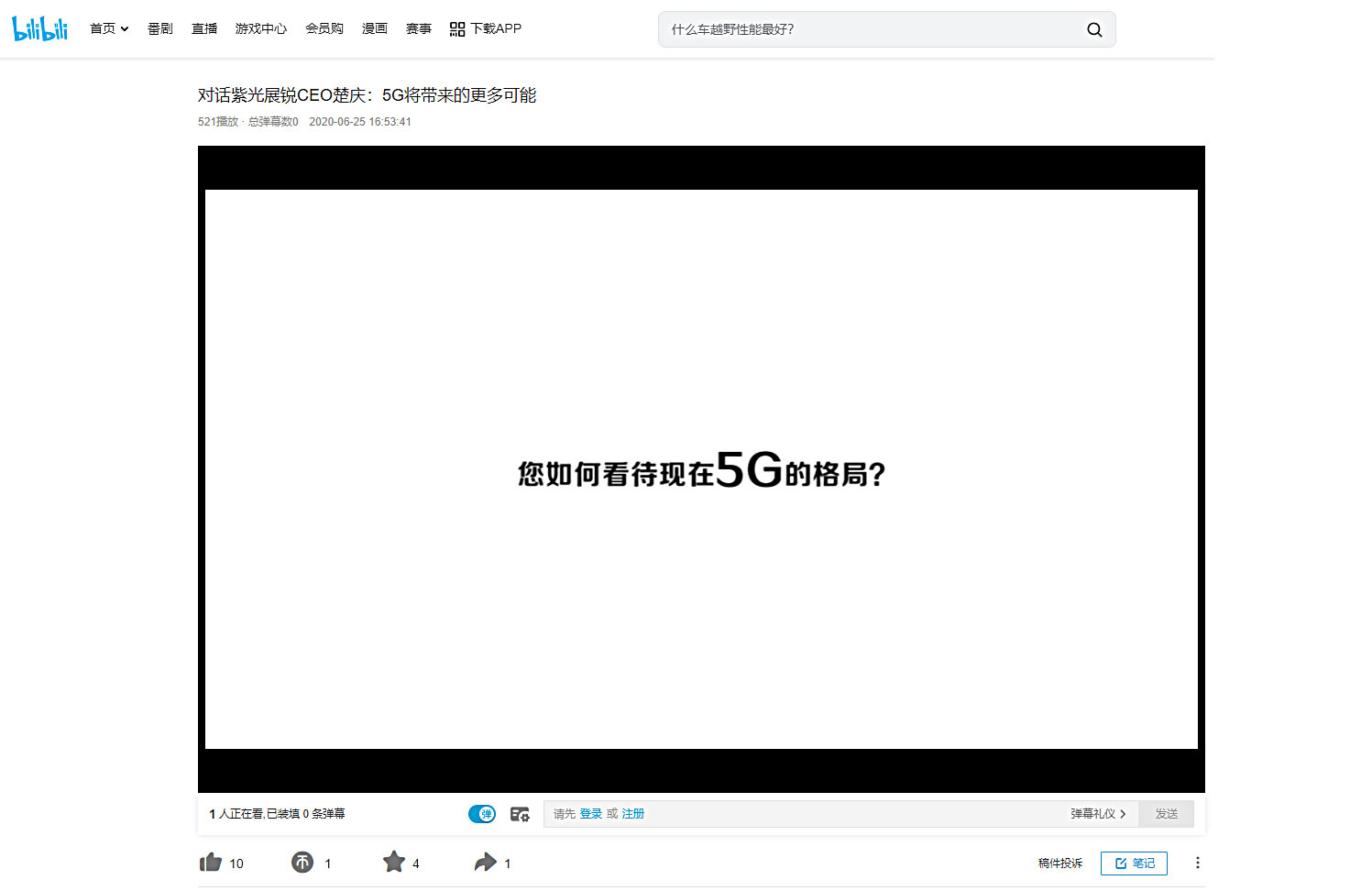Click the search magnifier icon
The width and height of the screenshot is (1372, 891).
click(1094, 29)
